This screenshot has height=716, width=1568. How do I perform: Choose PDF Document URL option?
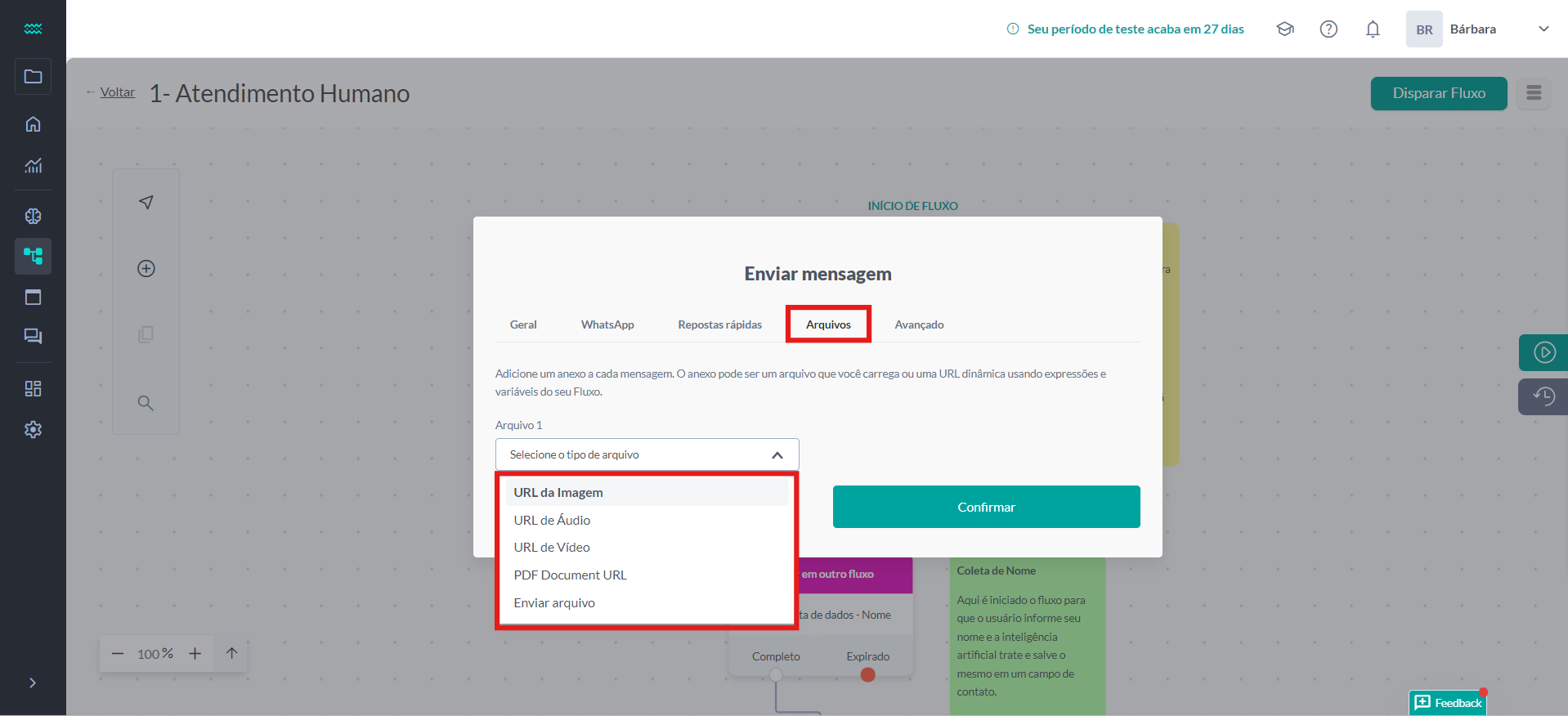(x=570, y=575)
